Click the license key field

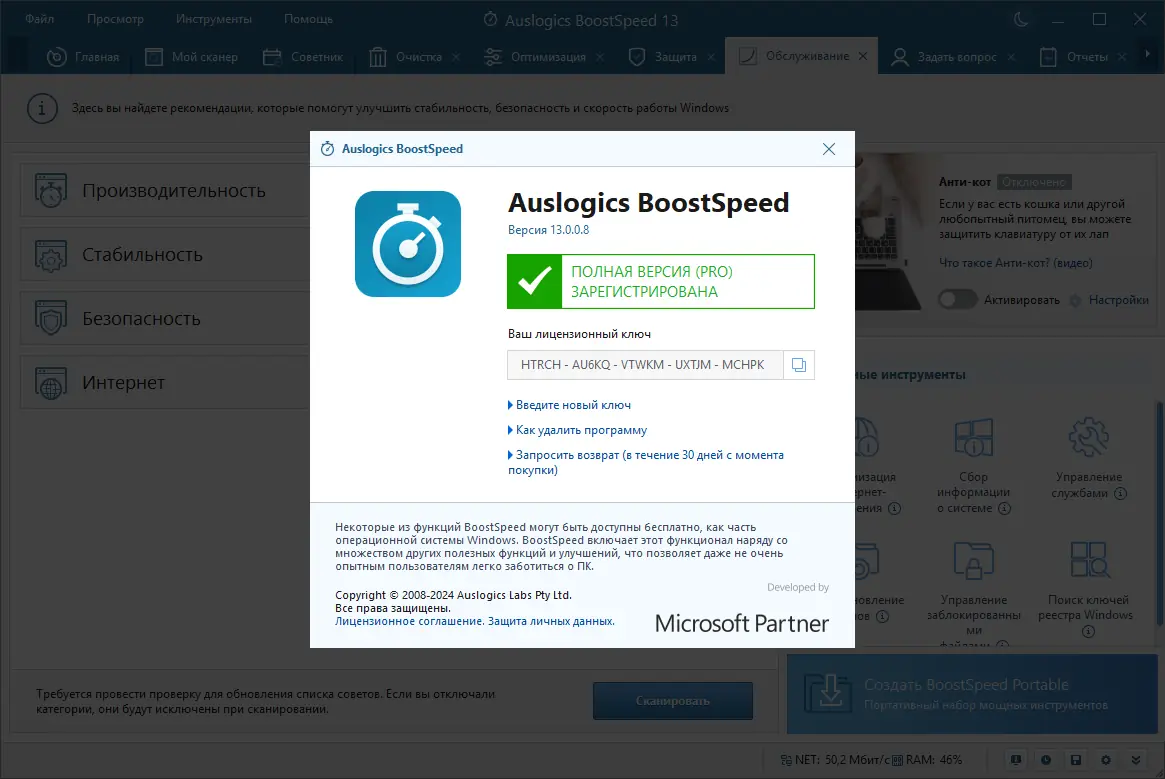point(645,365)
